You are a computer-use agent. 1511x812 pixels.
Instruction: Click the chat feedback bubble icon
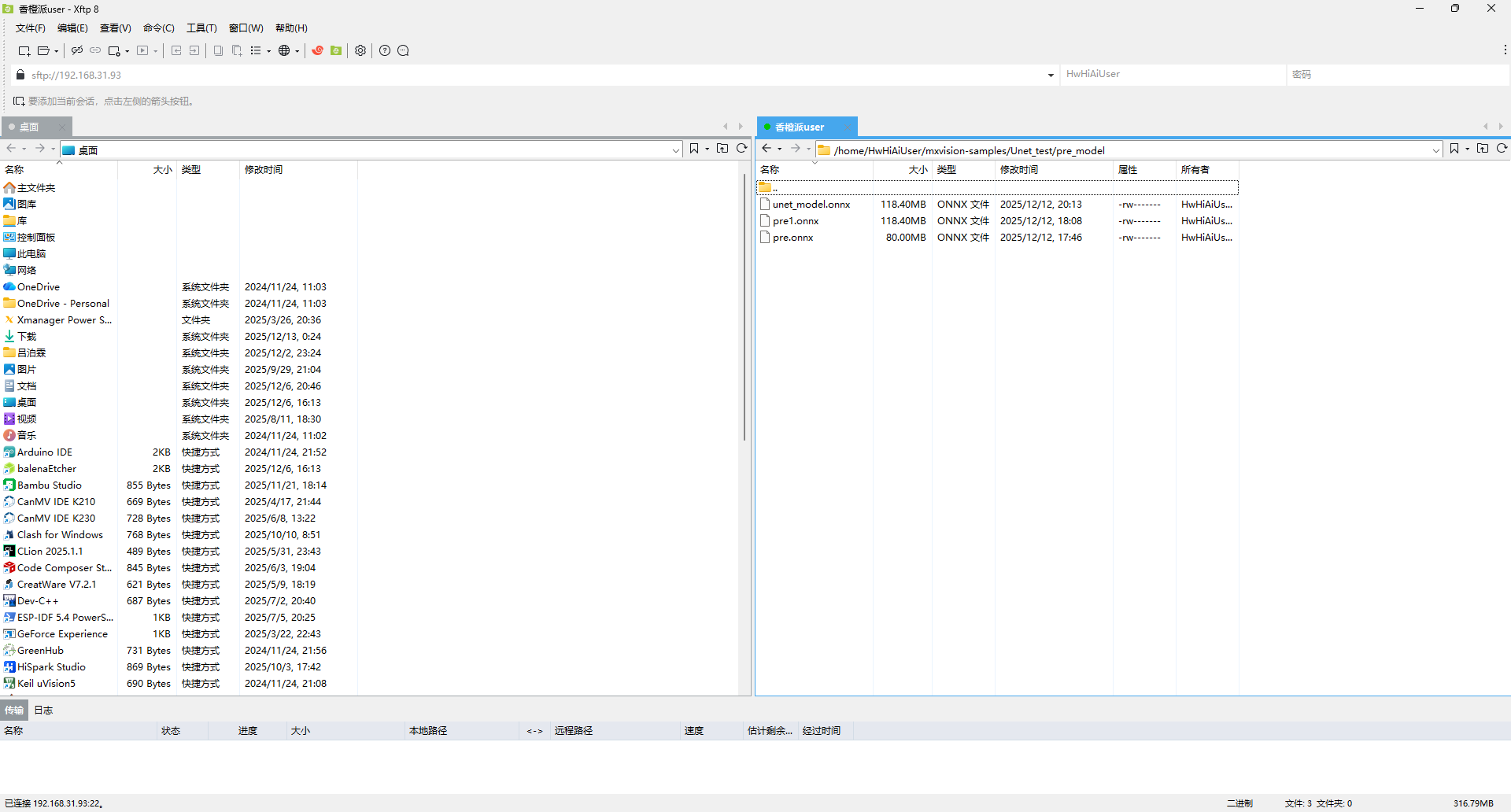(404, 50)
